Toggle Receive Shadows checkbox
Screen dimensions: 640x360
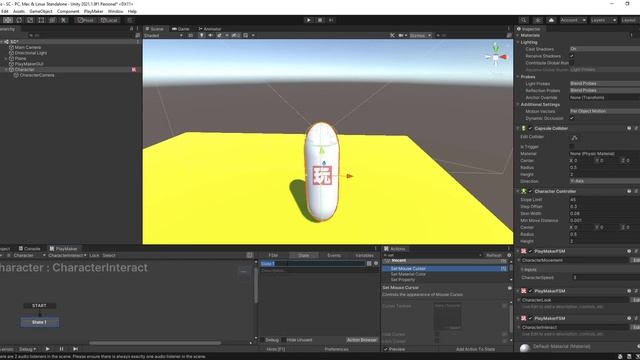point(572,56)
